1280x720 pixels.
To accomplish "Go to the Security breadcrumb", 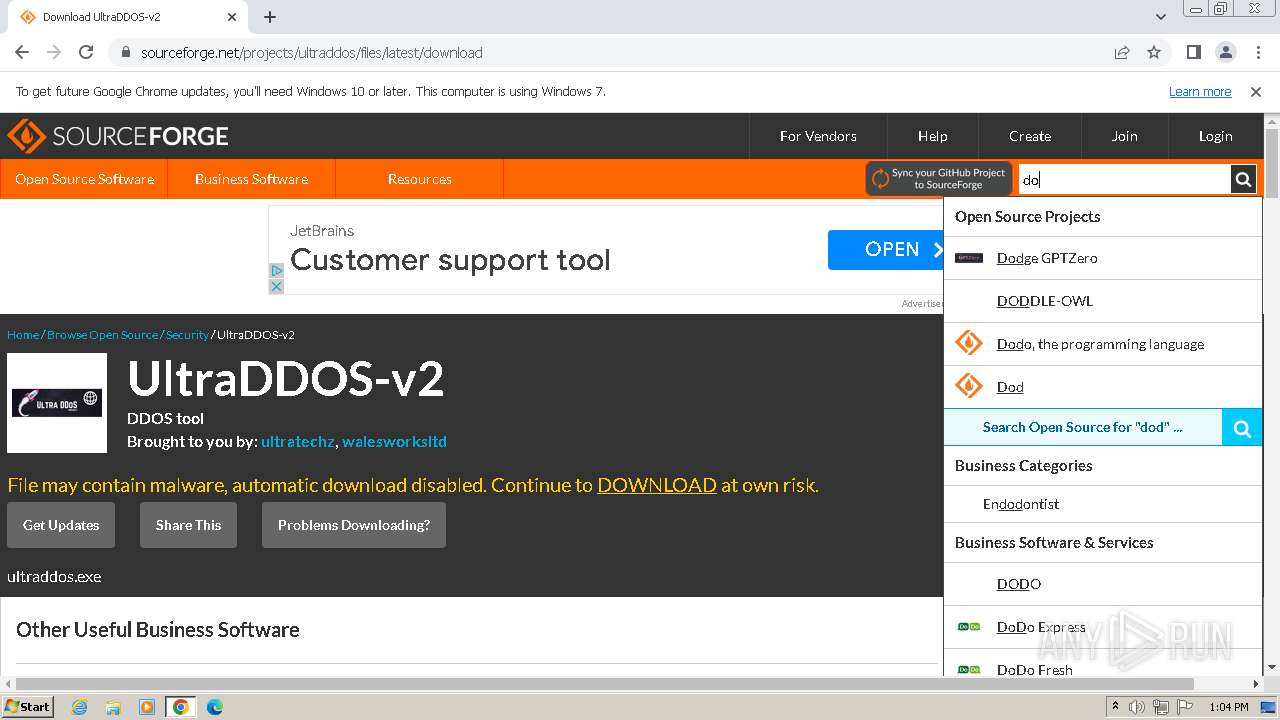I will tap(187, 335).
